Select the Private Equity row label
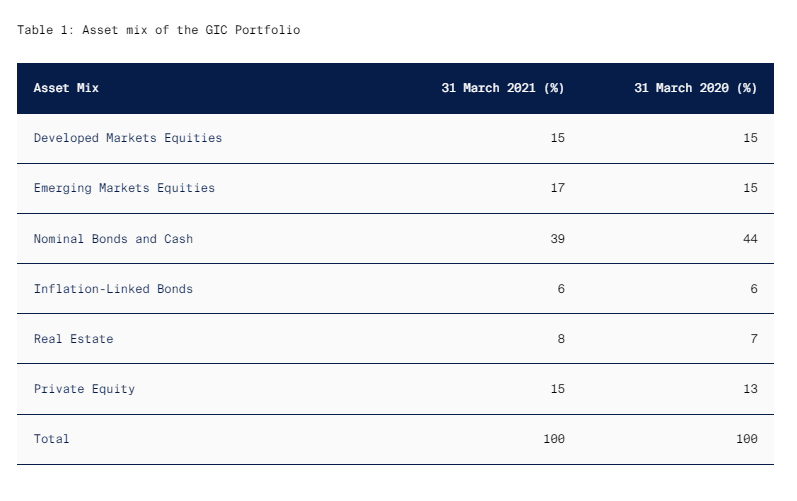 pos(84,389)
